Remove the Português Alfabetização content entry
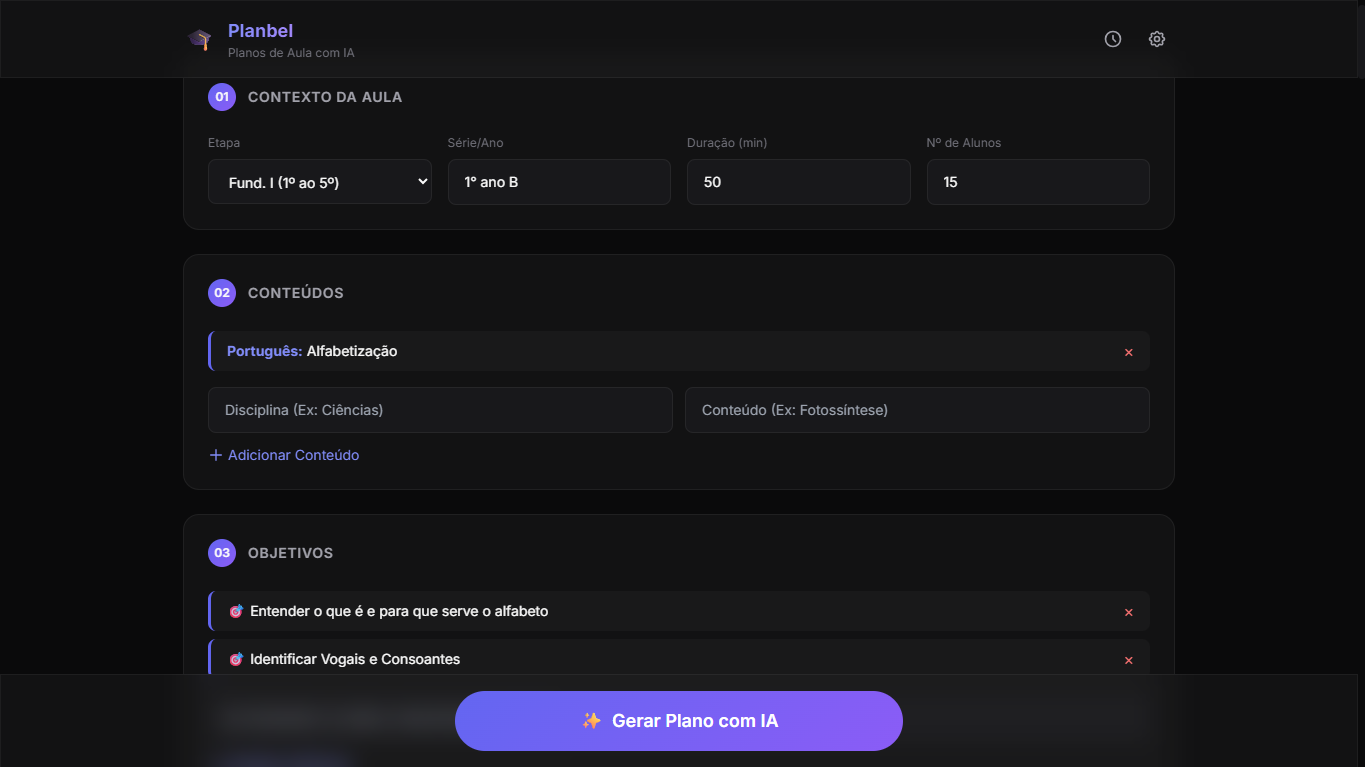The width and height of the screenshot is (1365, 767). (x=1128, y=352)
